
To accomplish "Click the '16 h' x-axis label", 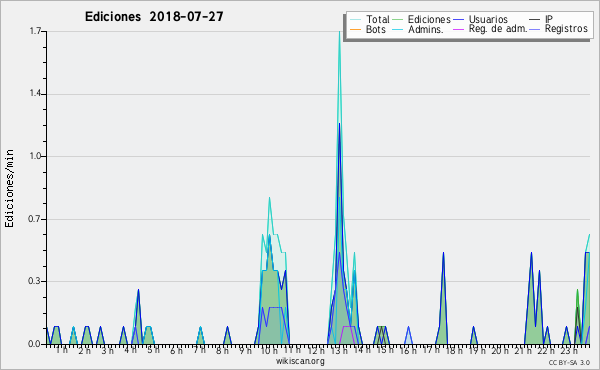I will pos(408,350).
